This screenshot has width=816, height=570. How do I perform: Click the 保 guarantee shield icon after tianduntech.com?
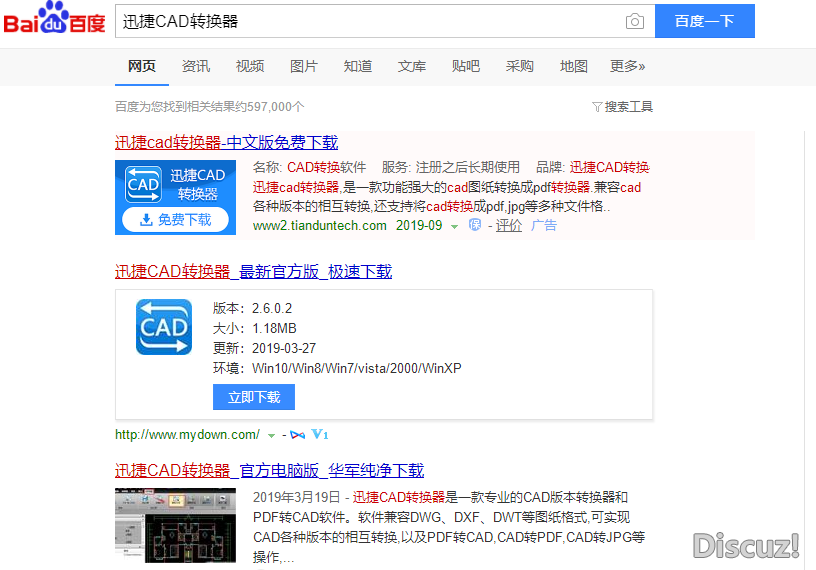point(475,226)
